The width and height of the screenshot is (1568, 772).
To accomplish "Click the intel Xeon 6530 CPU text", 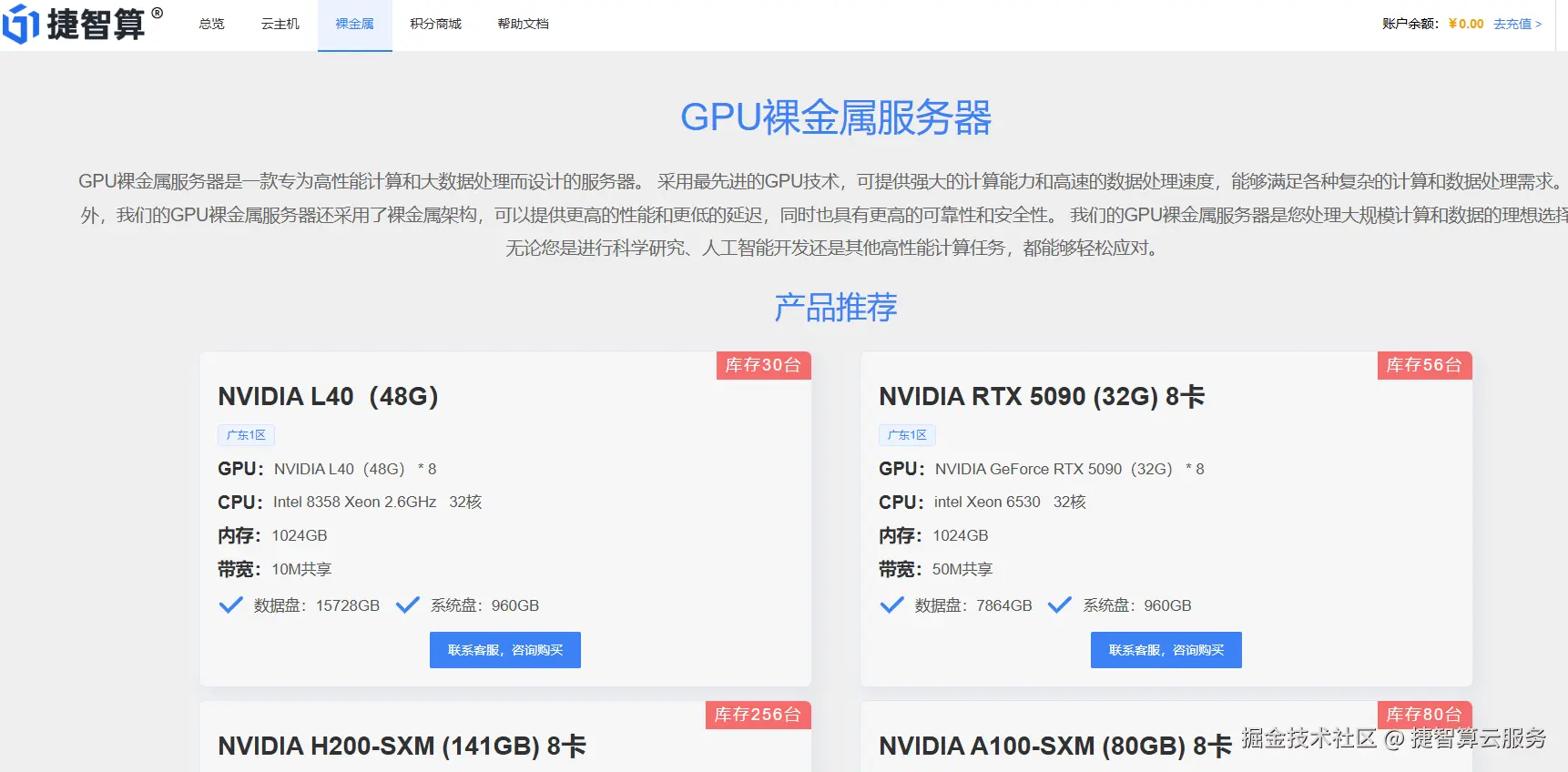I will click(987, 503).
